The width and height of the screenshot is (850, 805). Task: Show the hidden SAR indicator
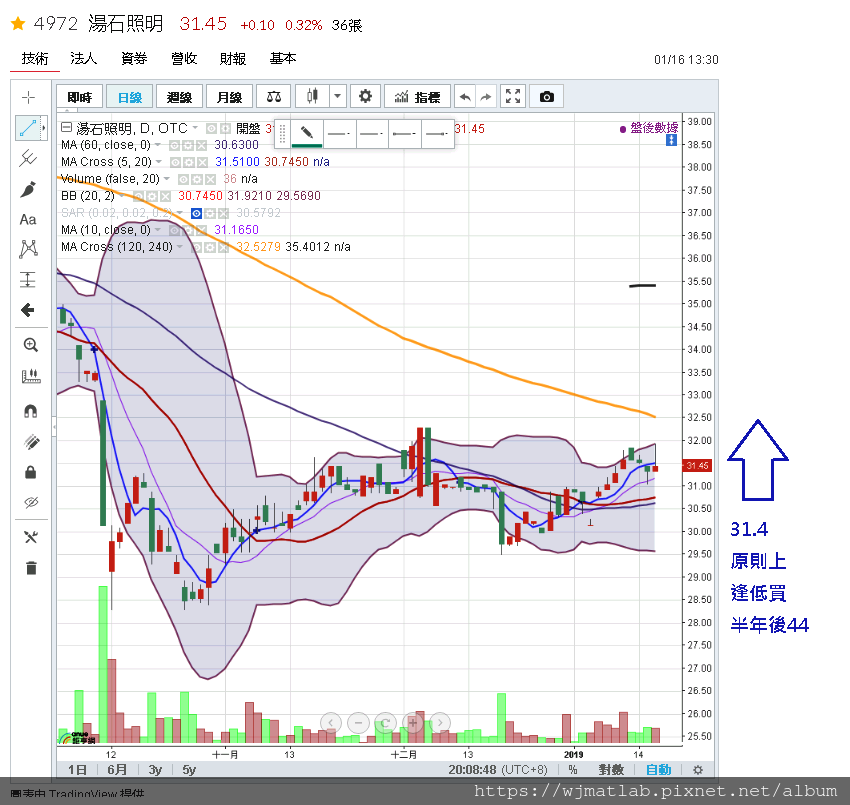pyautogui.click(x=196, y=214)
